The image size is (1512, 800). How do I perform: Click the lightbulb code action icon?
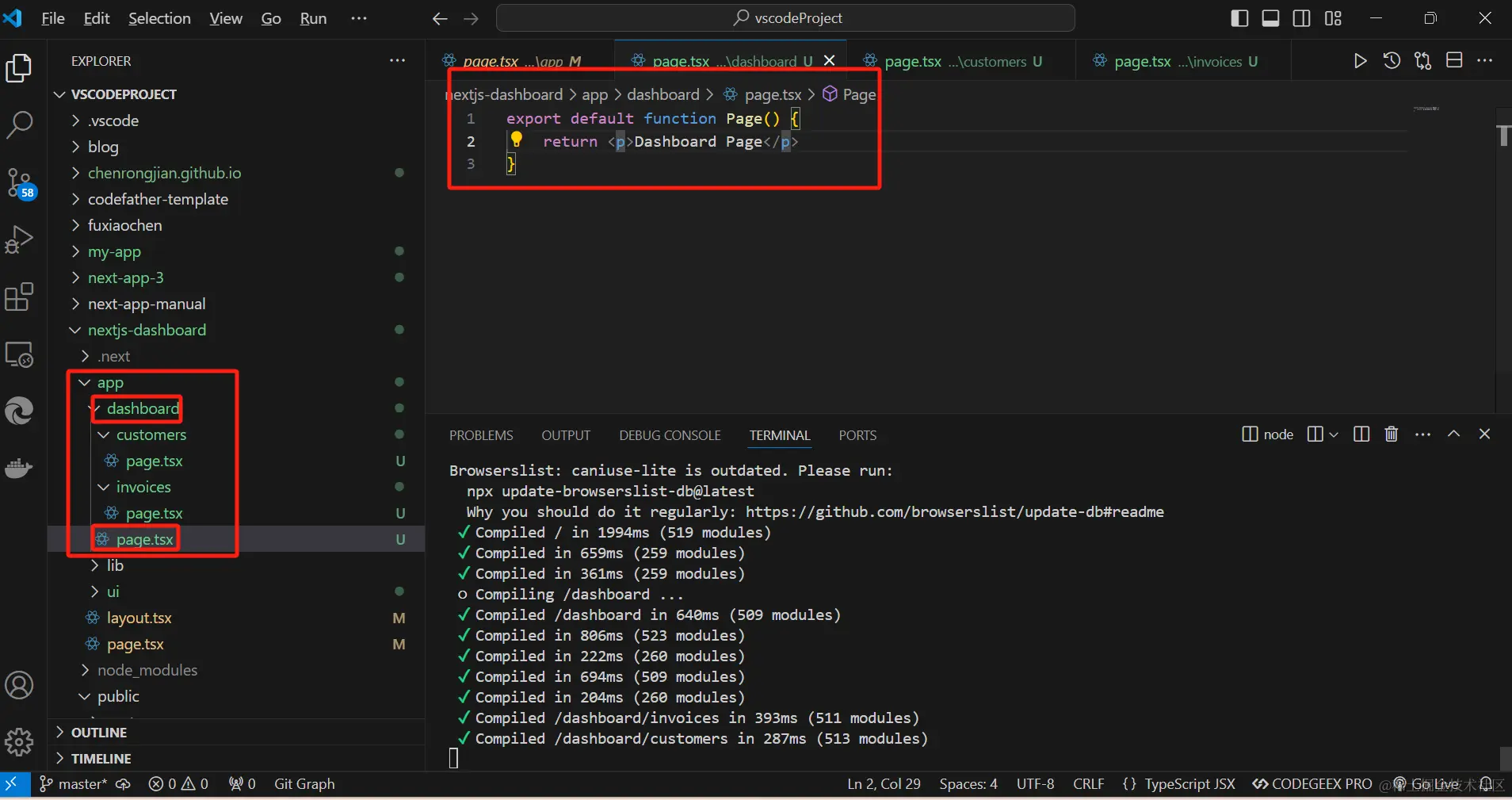[x=517, y=140]
